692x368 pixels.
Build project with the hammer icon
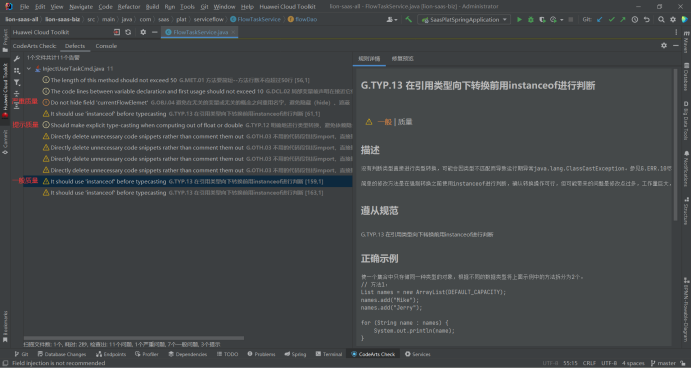[409, 19]
